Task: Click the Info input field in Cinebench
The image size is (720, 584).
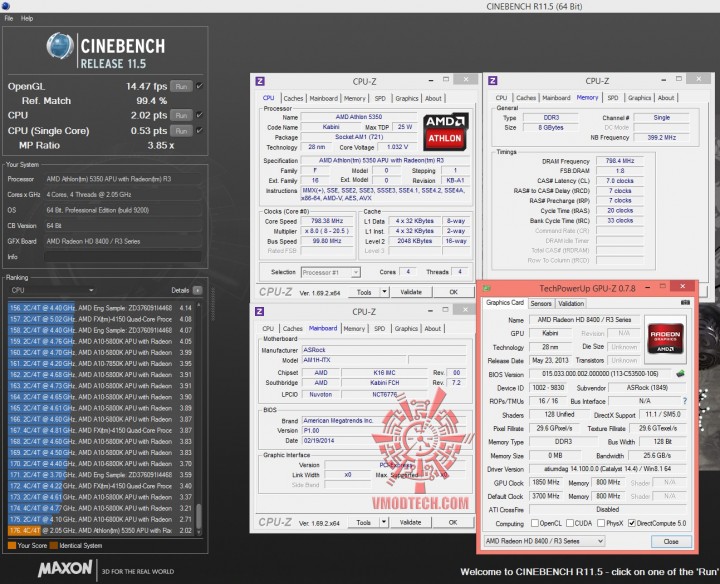Action: pos(123,257)
